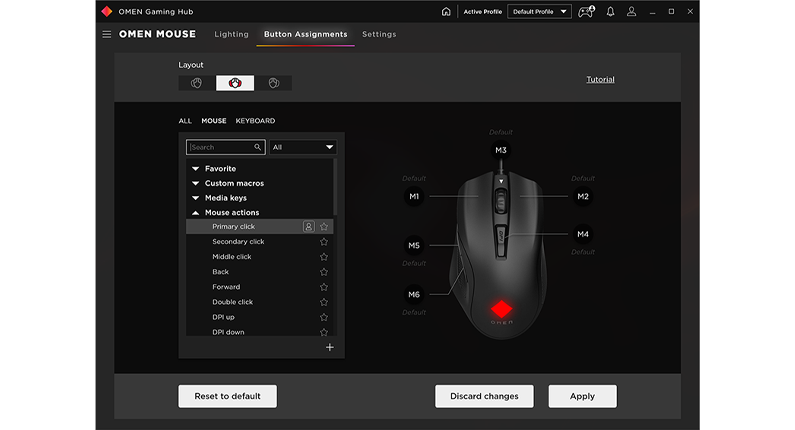Open the Tutorial link
This screenshot has width=795, height=430.
tap(600, 80)
